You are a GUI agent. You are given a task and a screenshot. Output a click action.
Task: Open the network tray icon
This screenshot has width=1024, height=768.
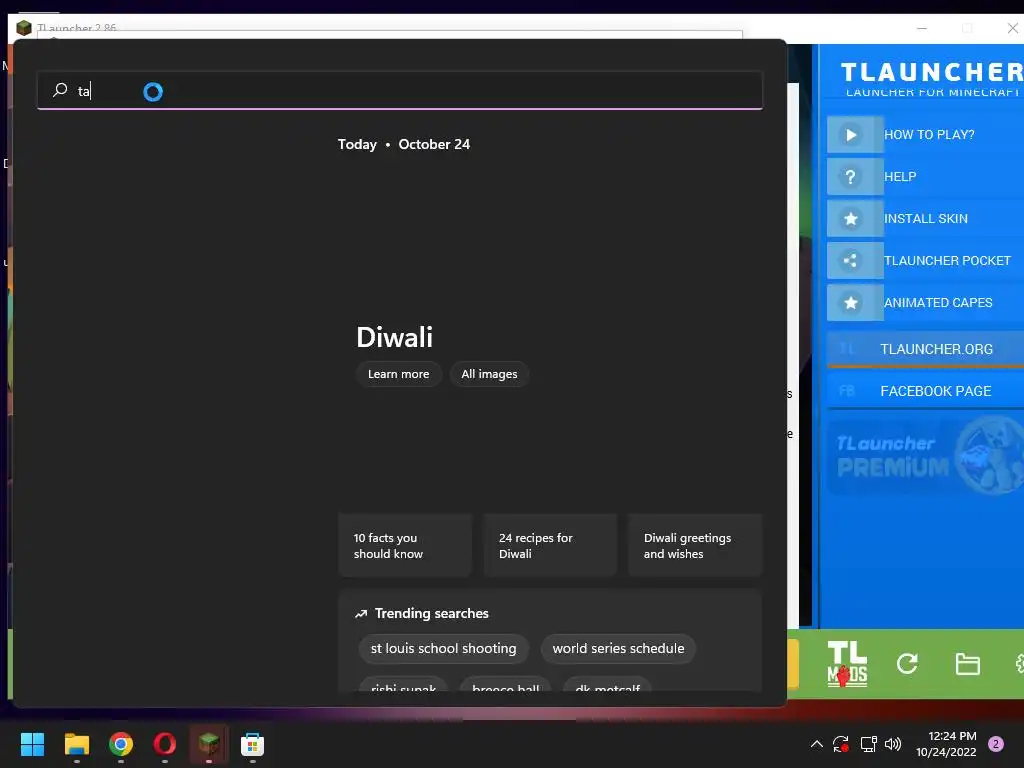pos(868,744)
